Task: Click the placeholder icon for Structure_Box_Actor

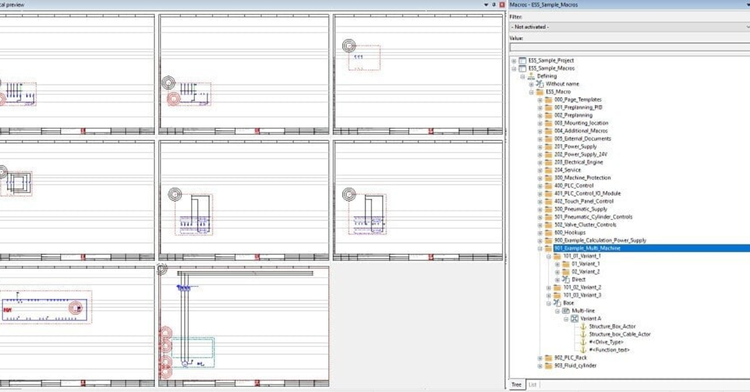Action: 583,327
